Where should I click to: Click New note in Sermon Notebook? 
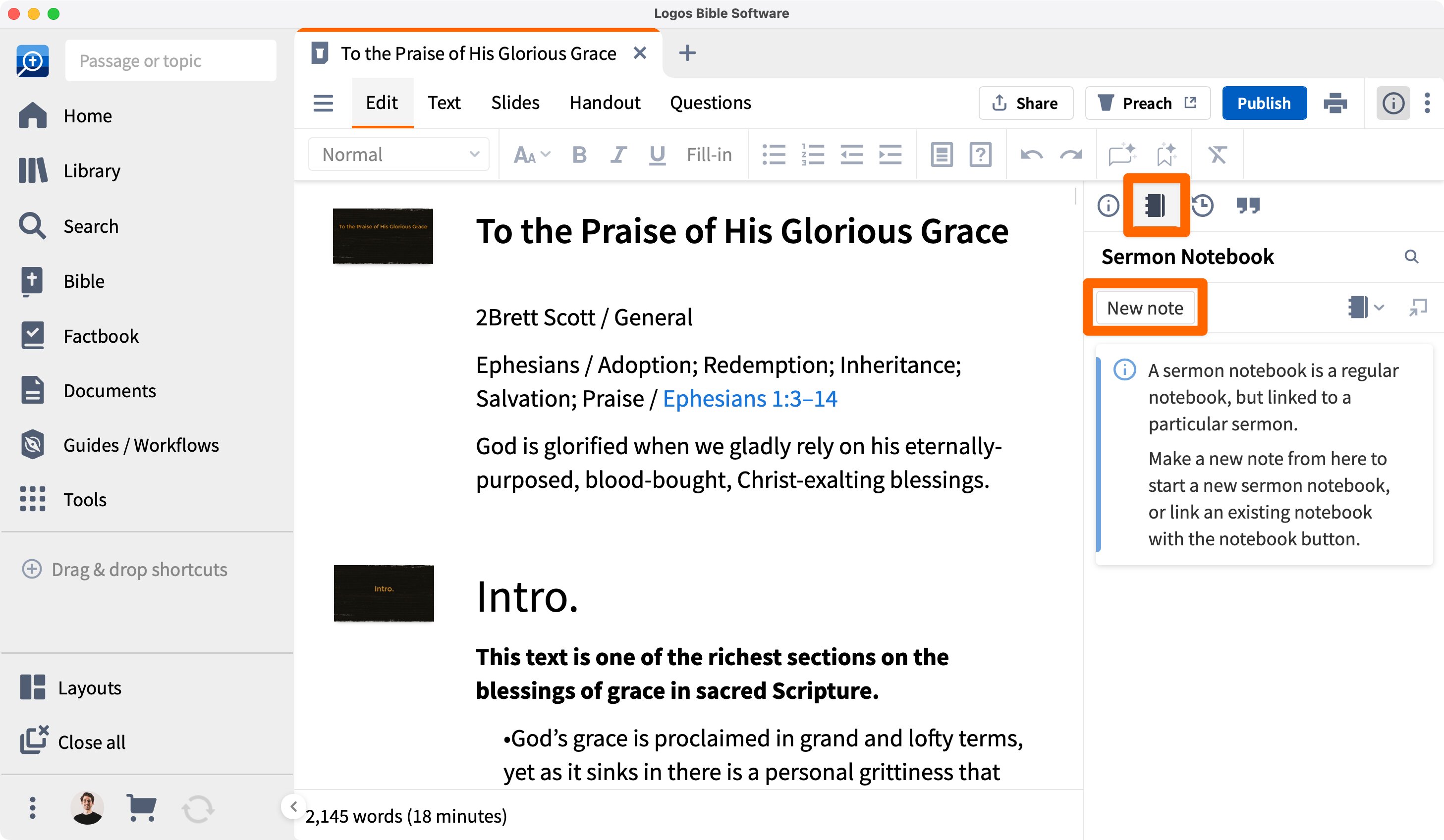tap(1145, 308)
